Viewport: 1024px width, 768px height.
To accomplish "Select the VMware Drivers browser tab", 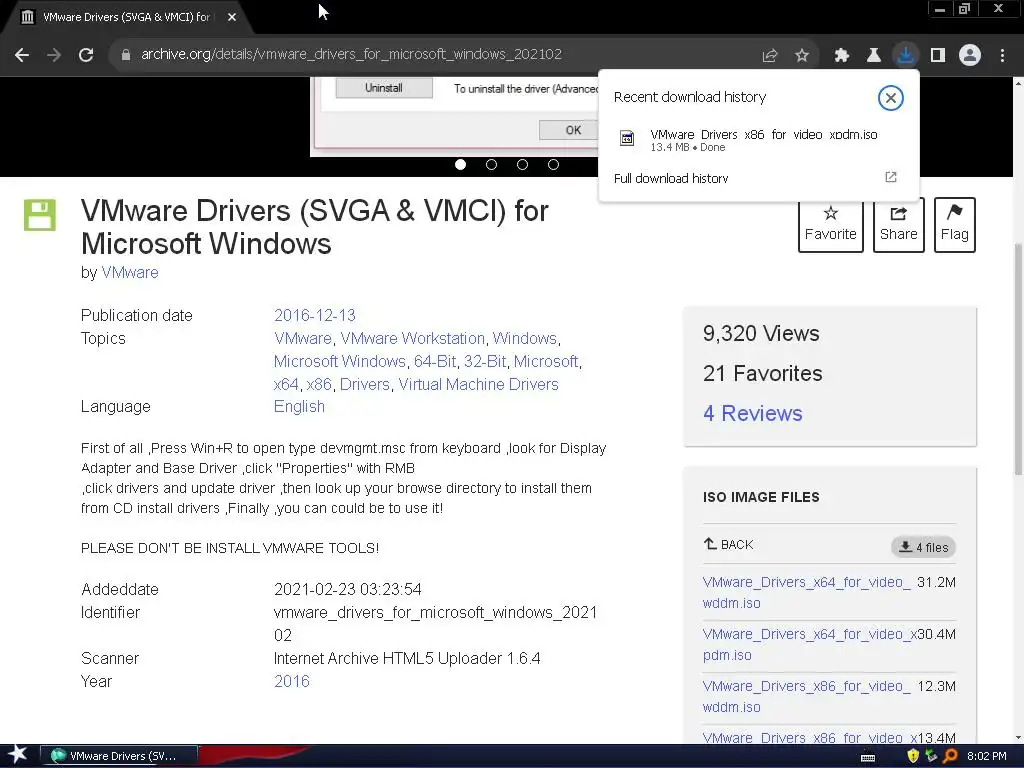I will point(127,17).
